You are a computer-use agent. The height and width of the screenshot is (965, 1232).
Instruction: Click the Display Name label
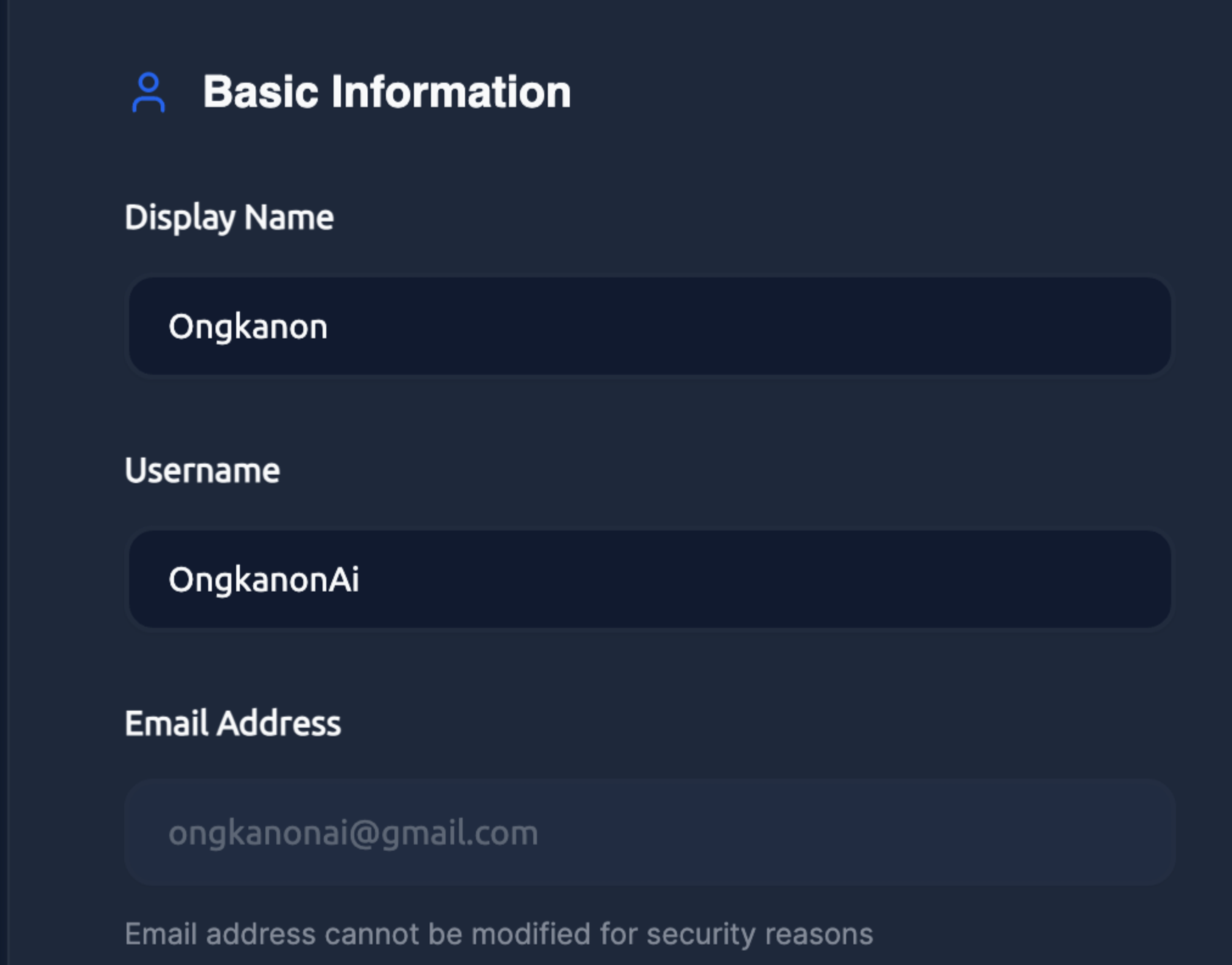pyautogui.click(x=229, y=217)
